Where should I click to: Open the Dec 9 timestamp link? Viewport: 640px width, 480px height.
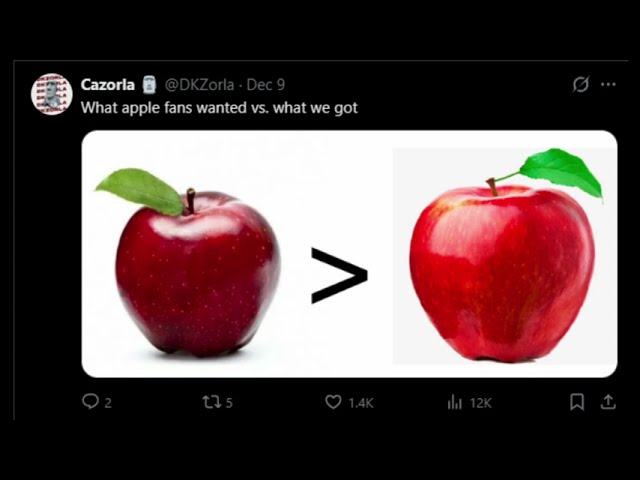coord(265,84)
